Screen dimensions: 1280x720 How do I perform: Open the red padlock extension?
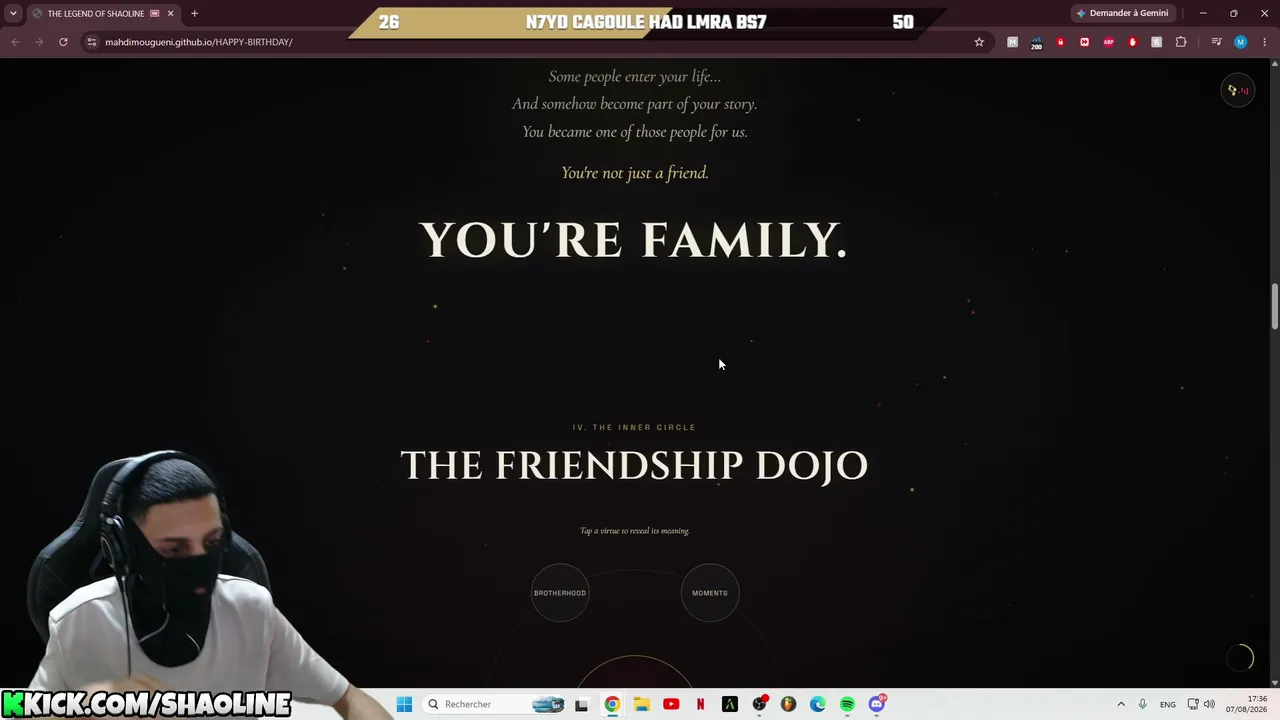pyautogui.click(x=1060, y=42)
